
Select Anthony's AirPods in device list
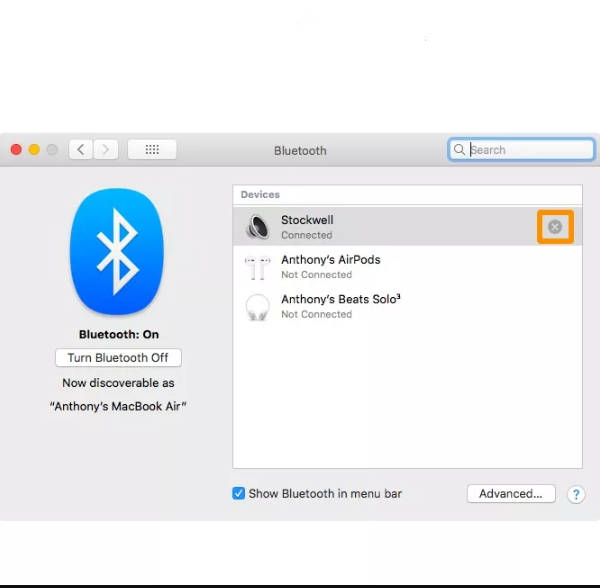coord(407,267)
